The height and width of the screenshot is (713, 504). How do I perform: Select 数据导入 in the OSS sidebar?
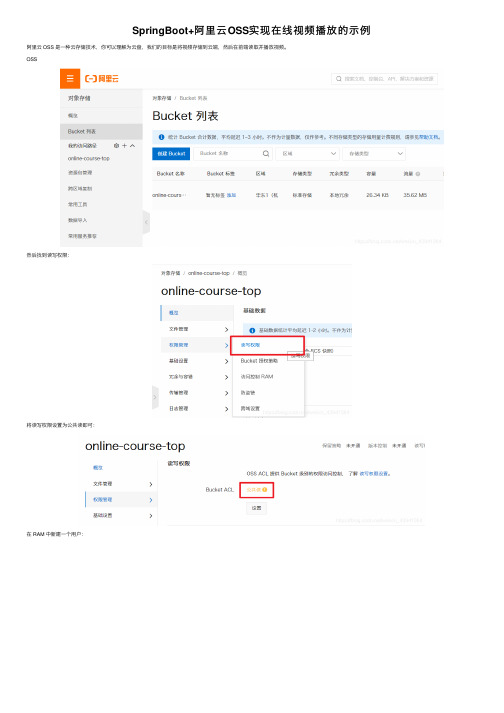[77, 220]
